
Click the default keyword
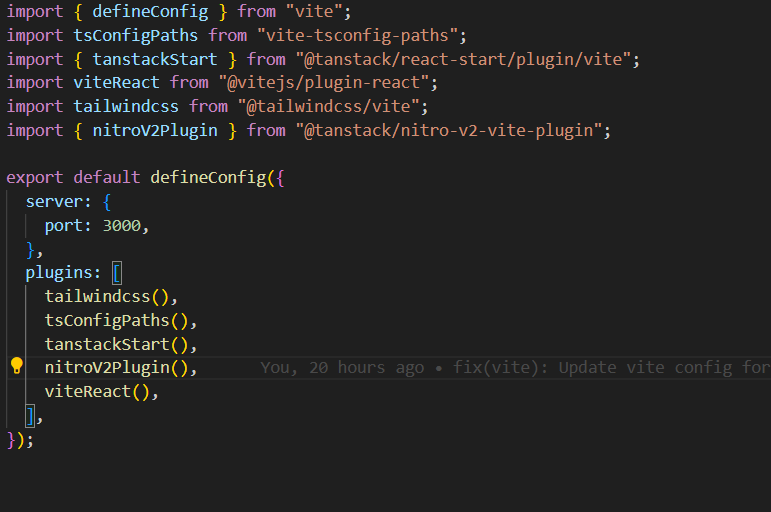107,178
